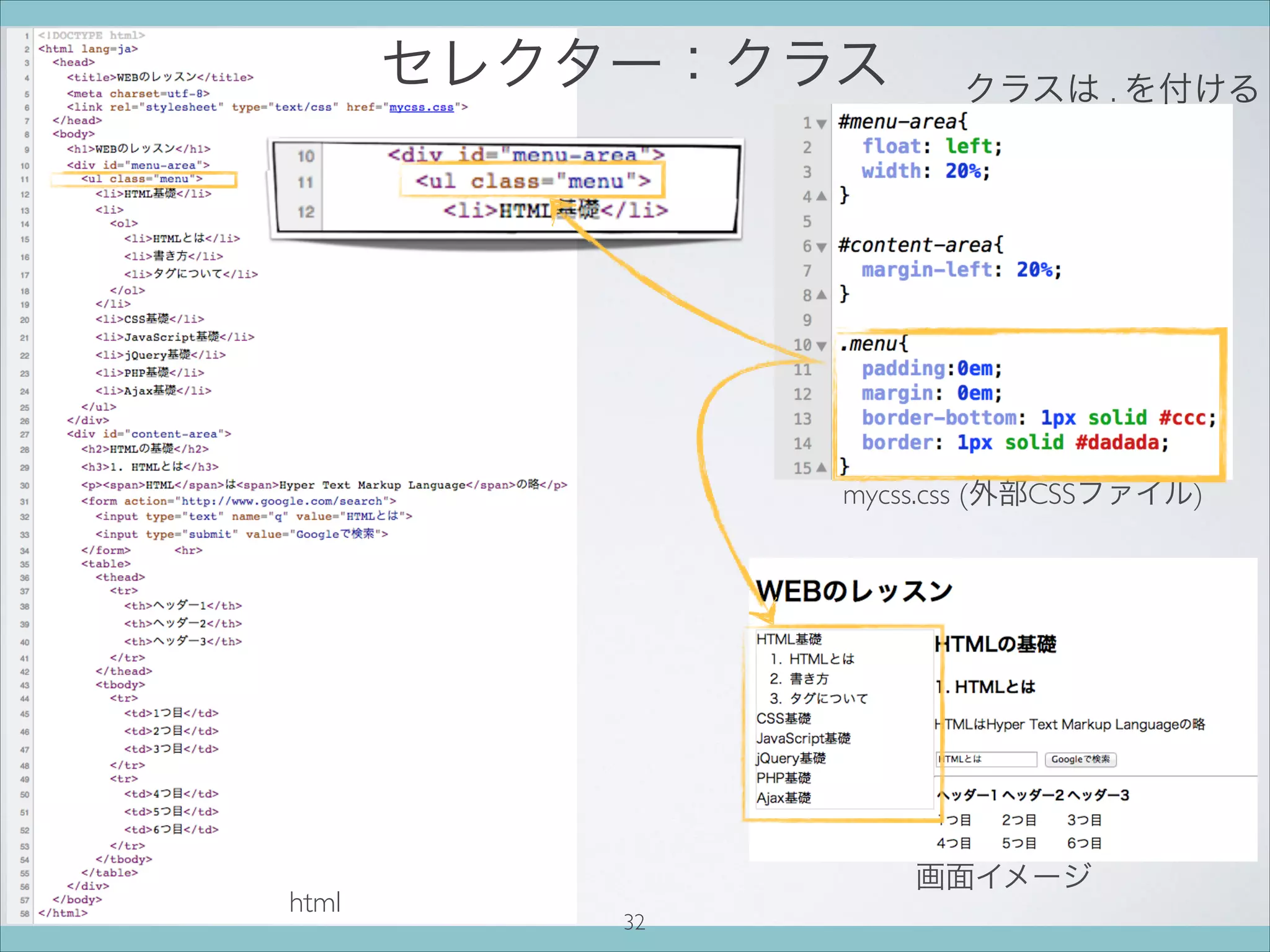Click jQuery基礎 in the preview menu list

[x=791, y=758]
